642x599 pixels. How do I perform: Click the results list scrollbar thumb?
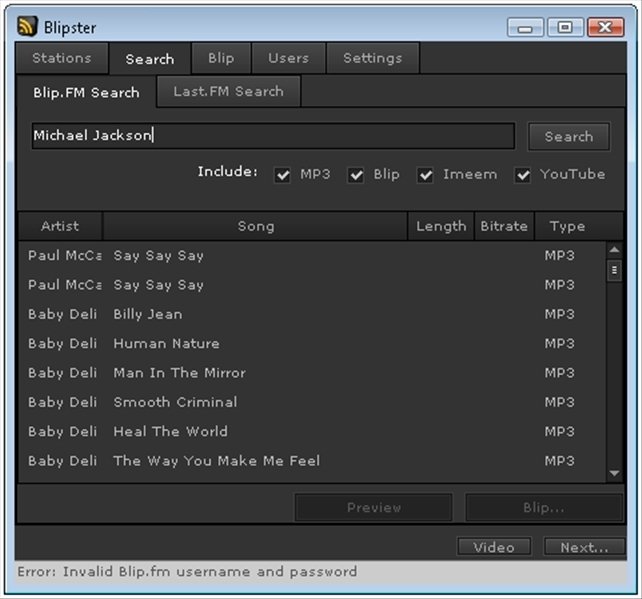[614, 270]
